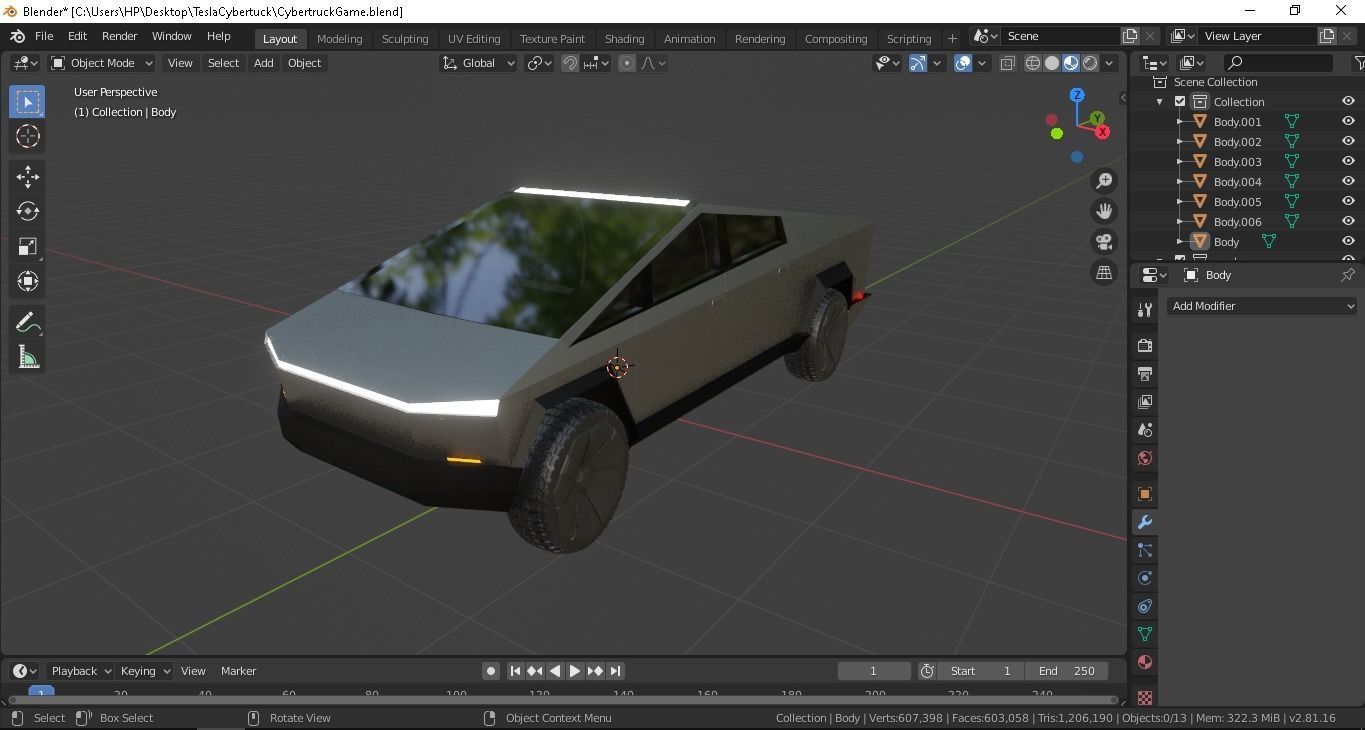This screenshot has height=730, width=1365.
Task: Toggle snapping magnet button
Action: [x=570, y=63]
